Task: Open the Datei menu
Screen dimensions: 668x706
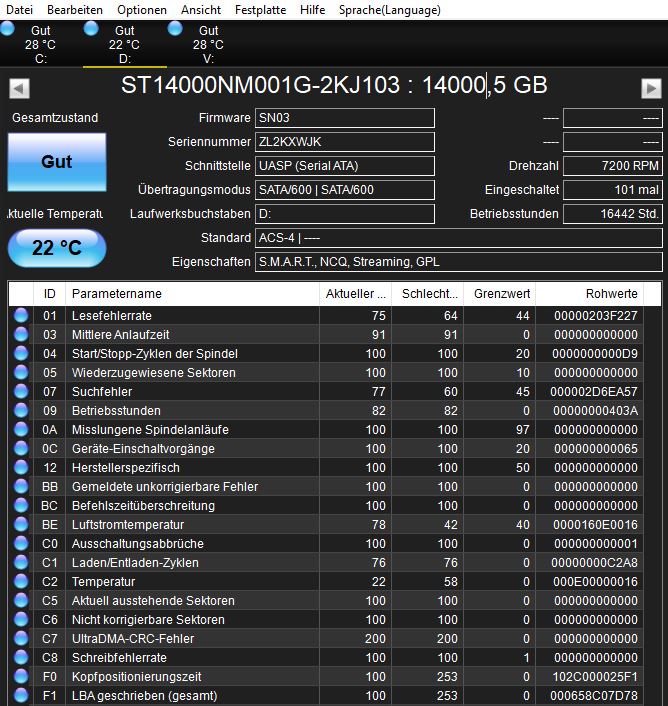Action: (19, 9)
